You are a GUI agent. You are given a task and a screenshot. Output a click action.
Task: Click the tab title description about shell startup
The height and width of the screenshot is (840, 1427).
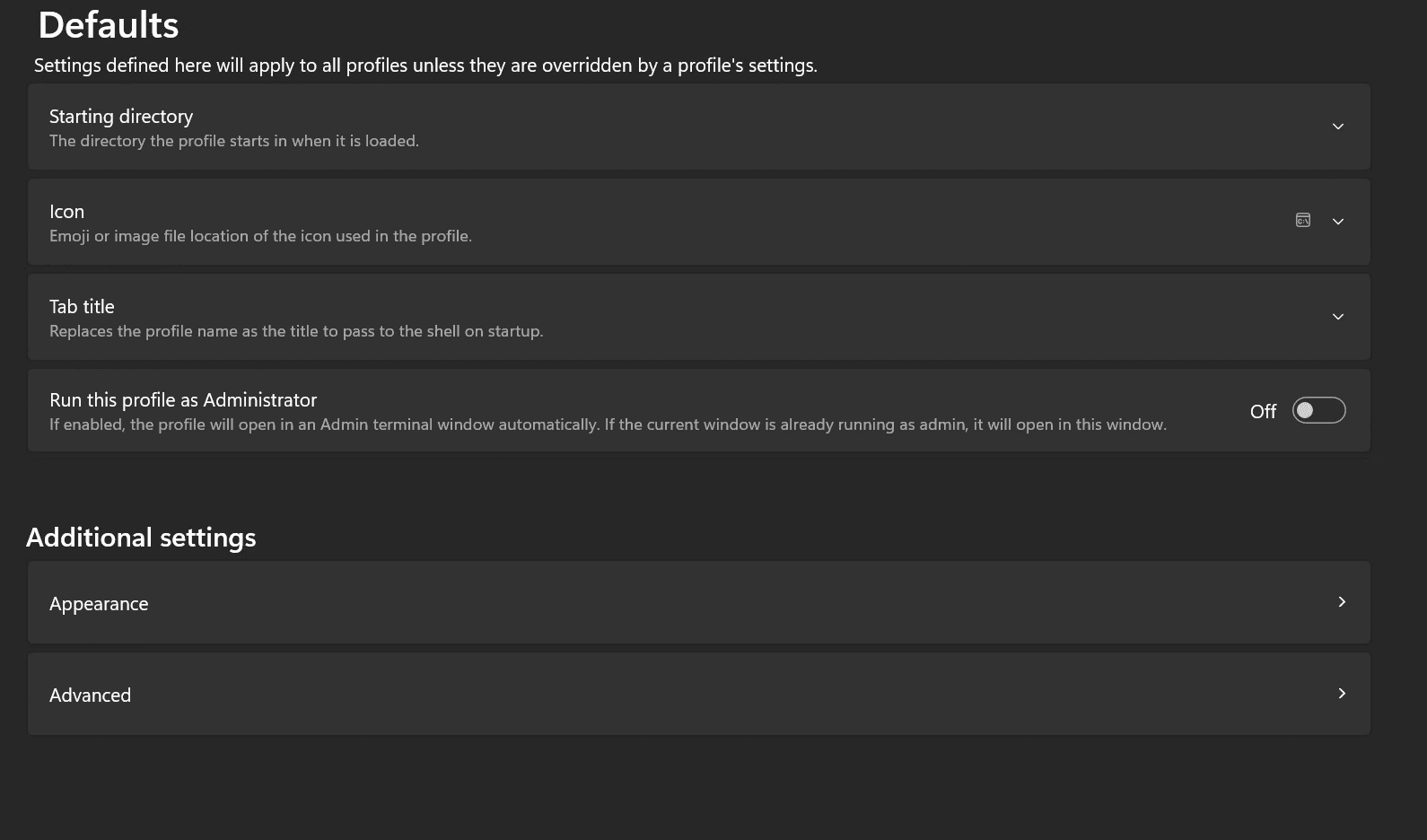(x=296, y=331)
